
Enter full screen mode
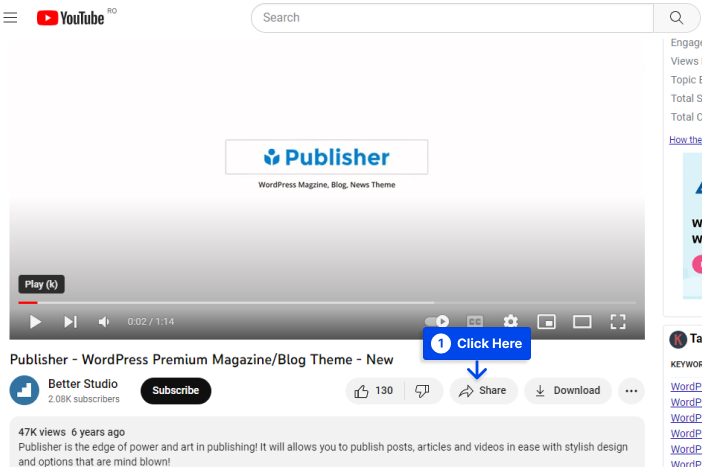pyautogui.click(x=618, y=321)
